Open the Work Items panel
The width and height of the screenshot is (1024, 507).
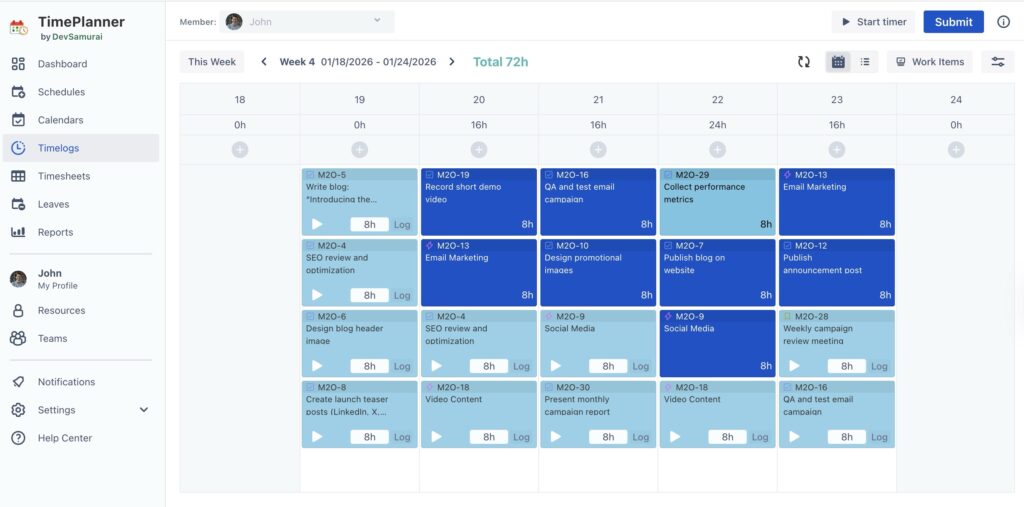point(929,62)
